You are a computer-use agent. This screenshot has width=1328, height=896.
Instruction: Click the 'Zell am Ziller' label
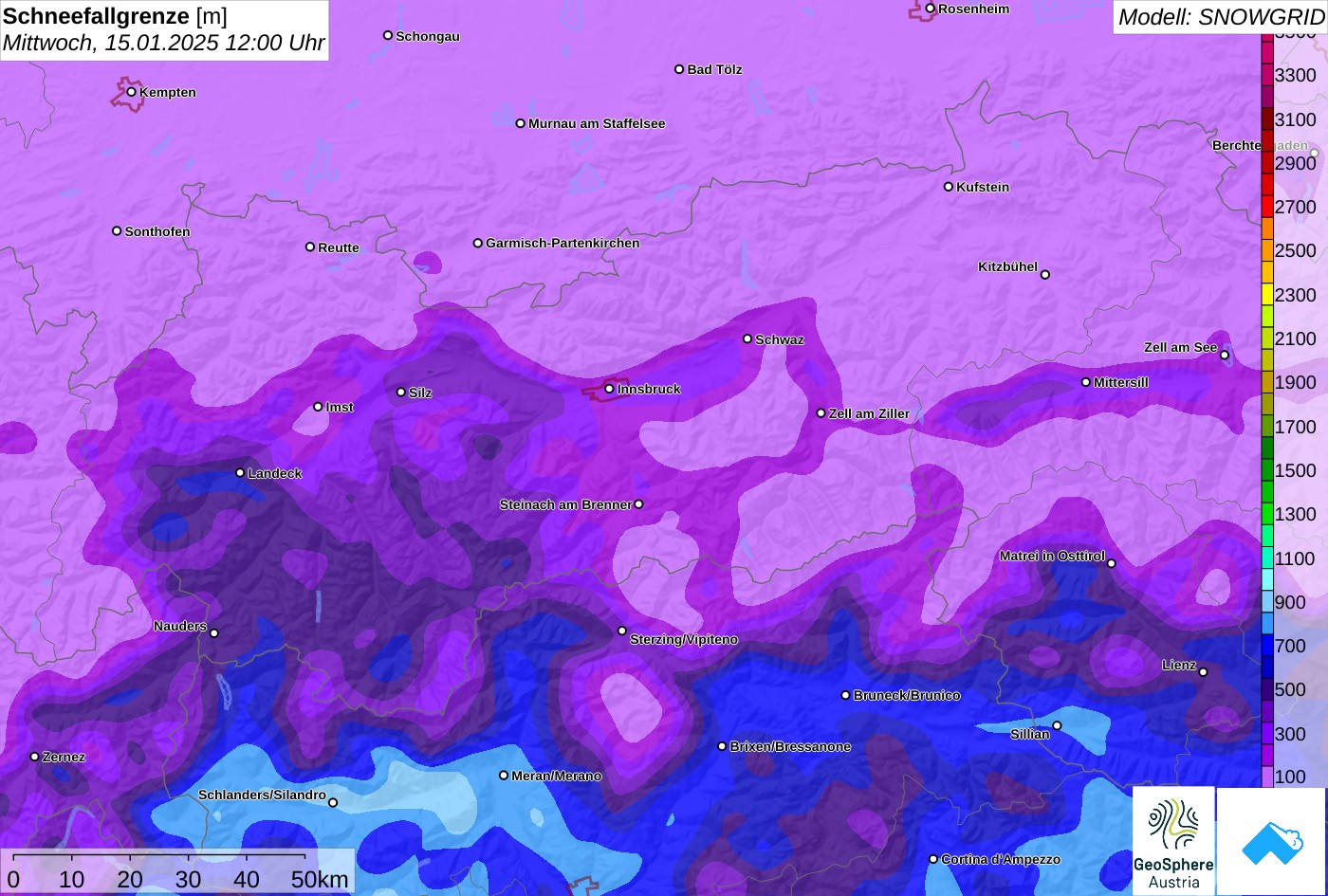click(x=869, y=413)
